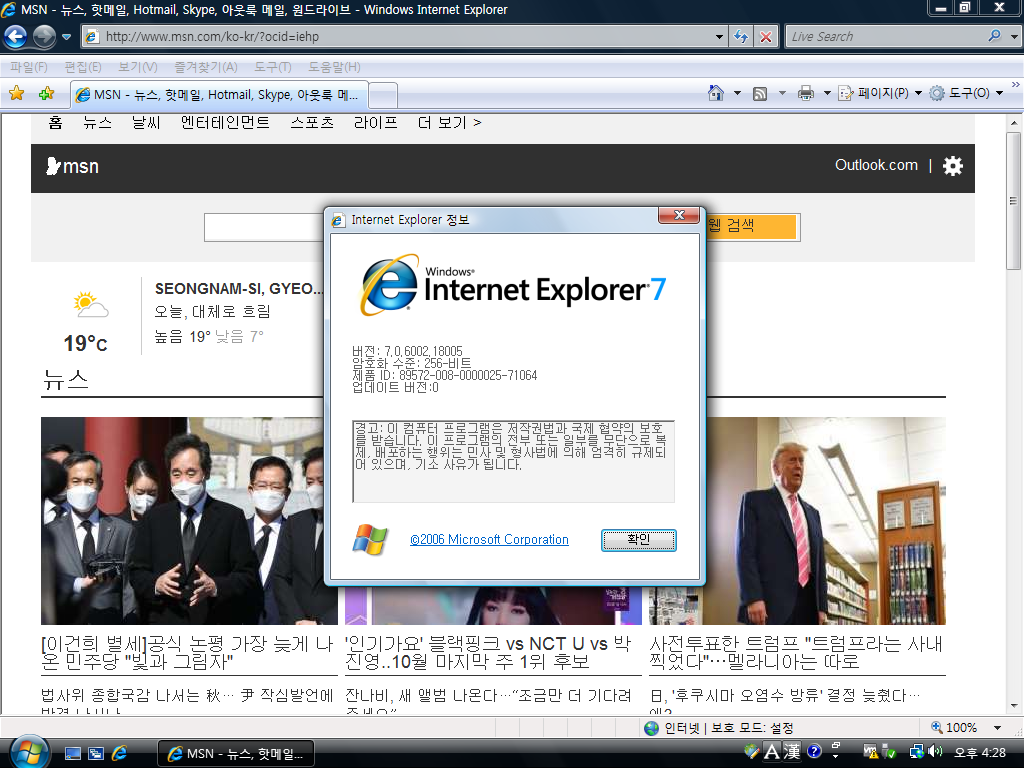This screenshot has width=1024, height=768.
Task: Click the Home toolbar icon
Action: [x=716, y=93]
